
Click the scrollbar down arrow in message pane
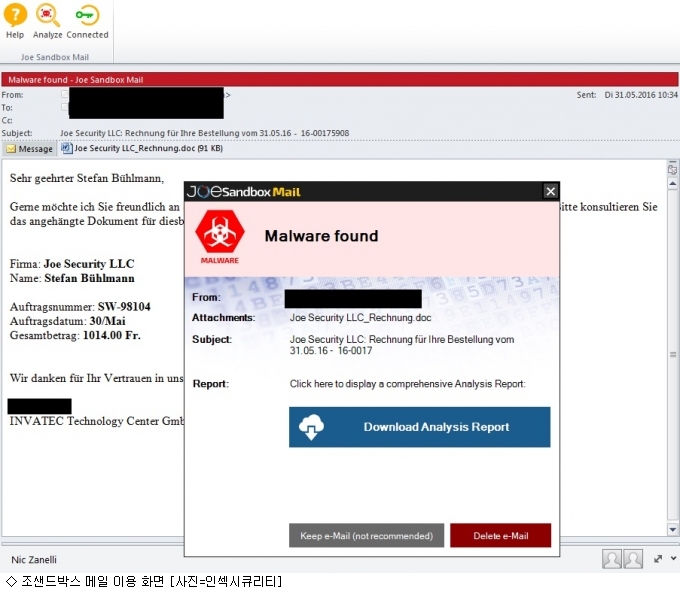click(x=673, y=529)
